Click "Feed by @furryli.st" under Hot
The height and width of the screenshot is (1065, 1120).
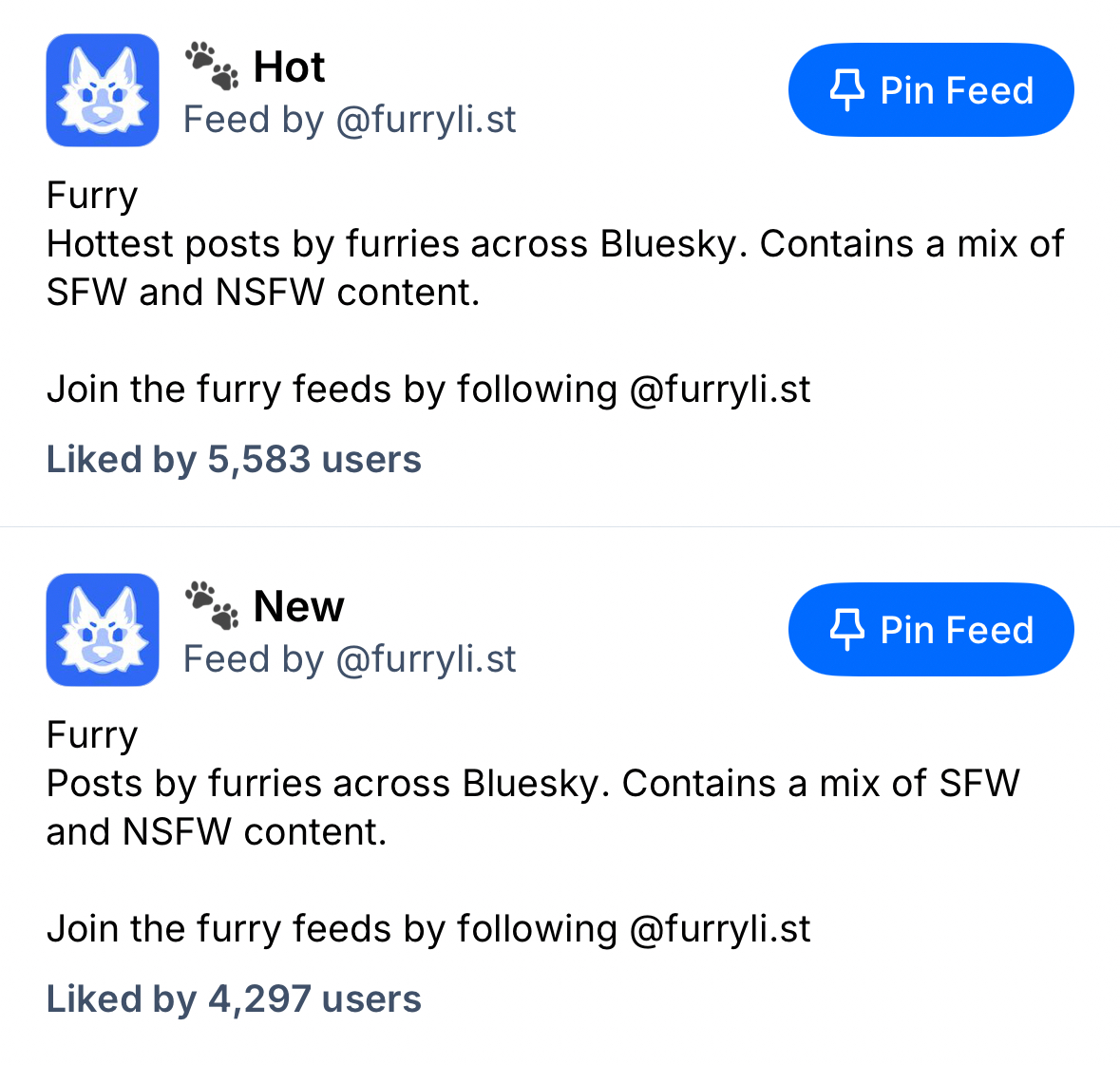[x=350, y=121]
